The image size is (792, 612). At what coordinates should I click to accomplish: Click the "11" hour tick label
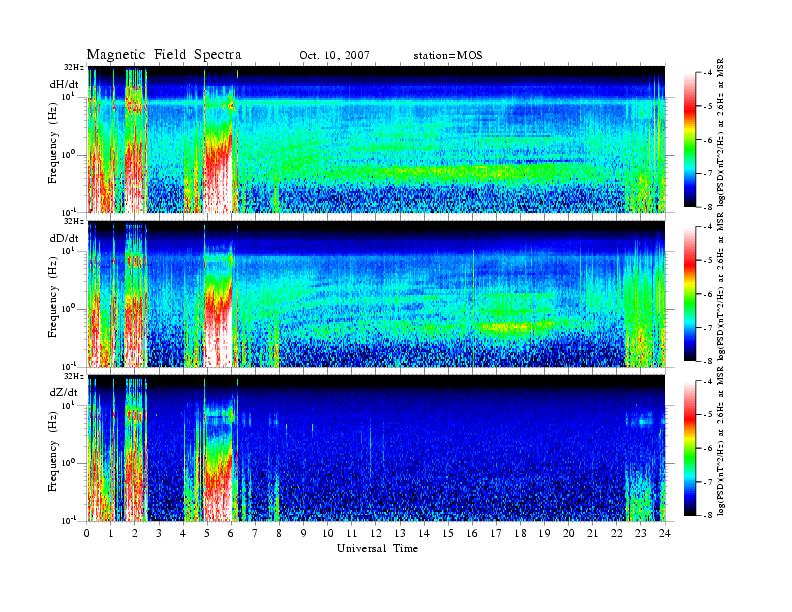(352, 533)
